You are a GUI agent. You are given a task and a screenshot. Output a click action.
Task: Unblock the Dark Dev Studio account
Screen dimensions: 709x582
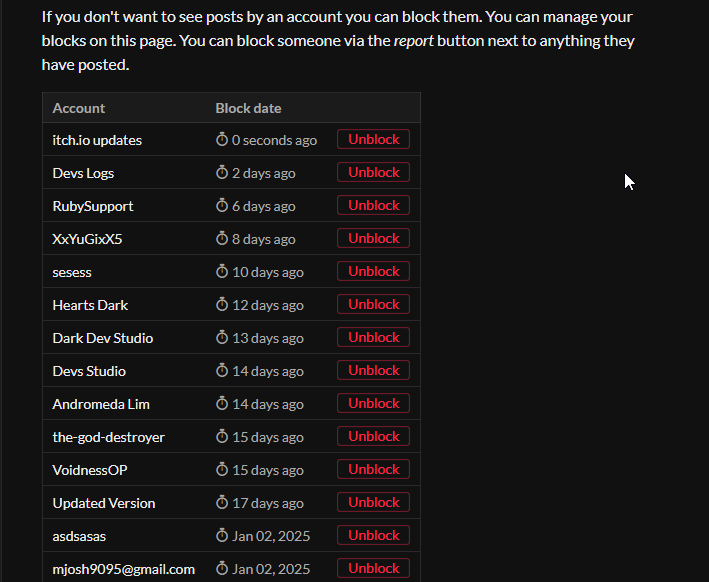click(373, 338)
